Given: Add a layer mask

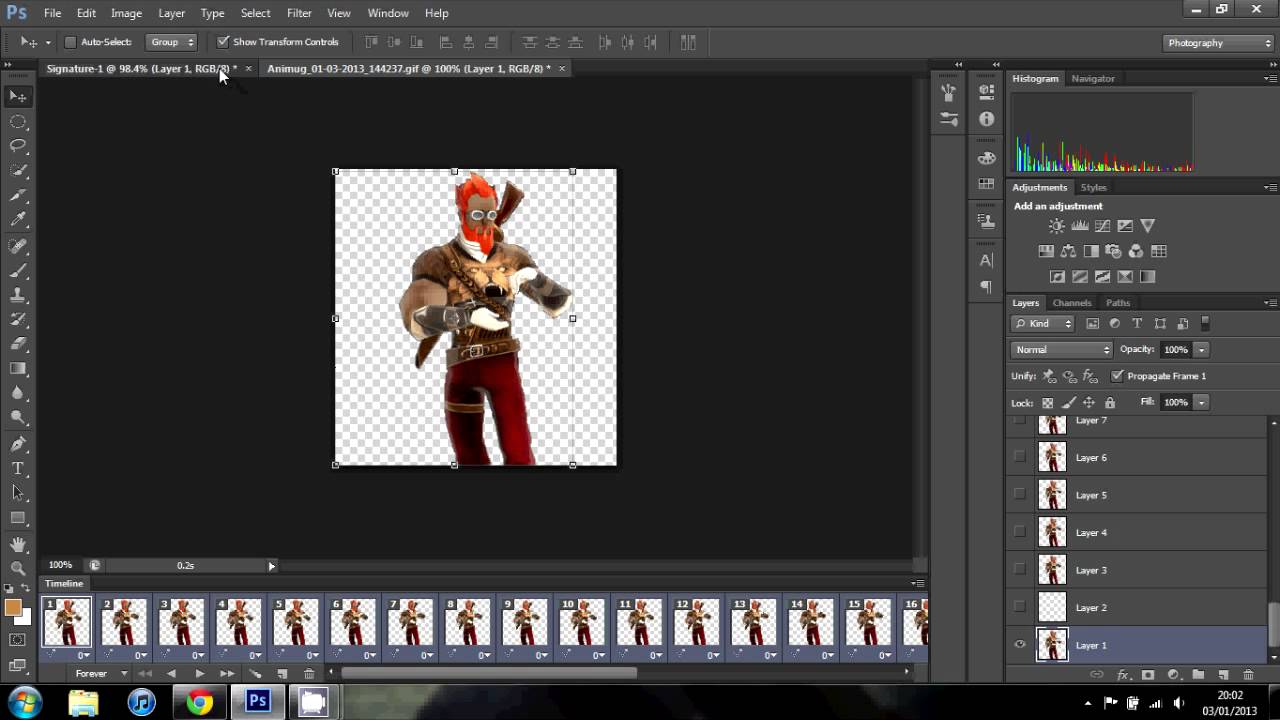Looking at the screenshot, I should (1148, 675).
